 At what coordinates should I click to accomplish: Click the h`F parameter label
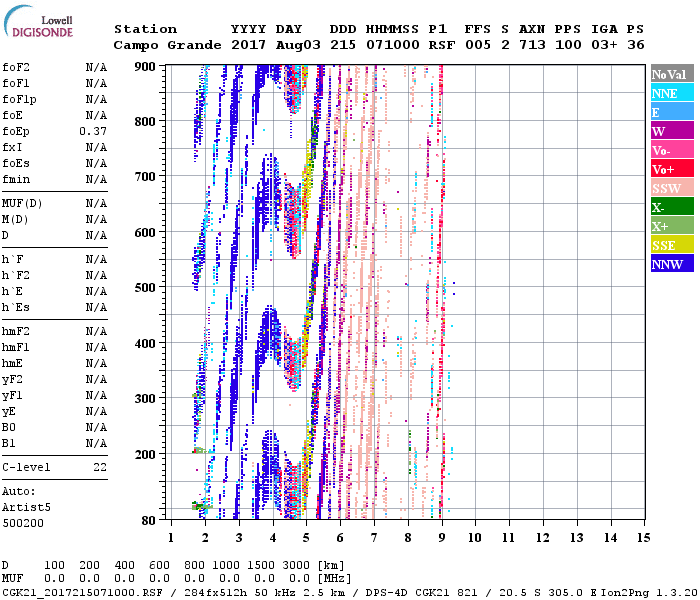click(x=12, y=259)
